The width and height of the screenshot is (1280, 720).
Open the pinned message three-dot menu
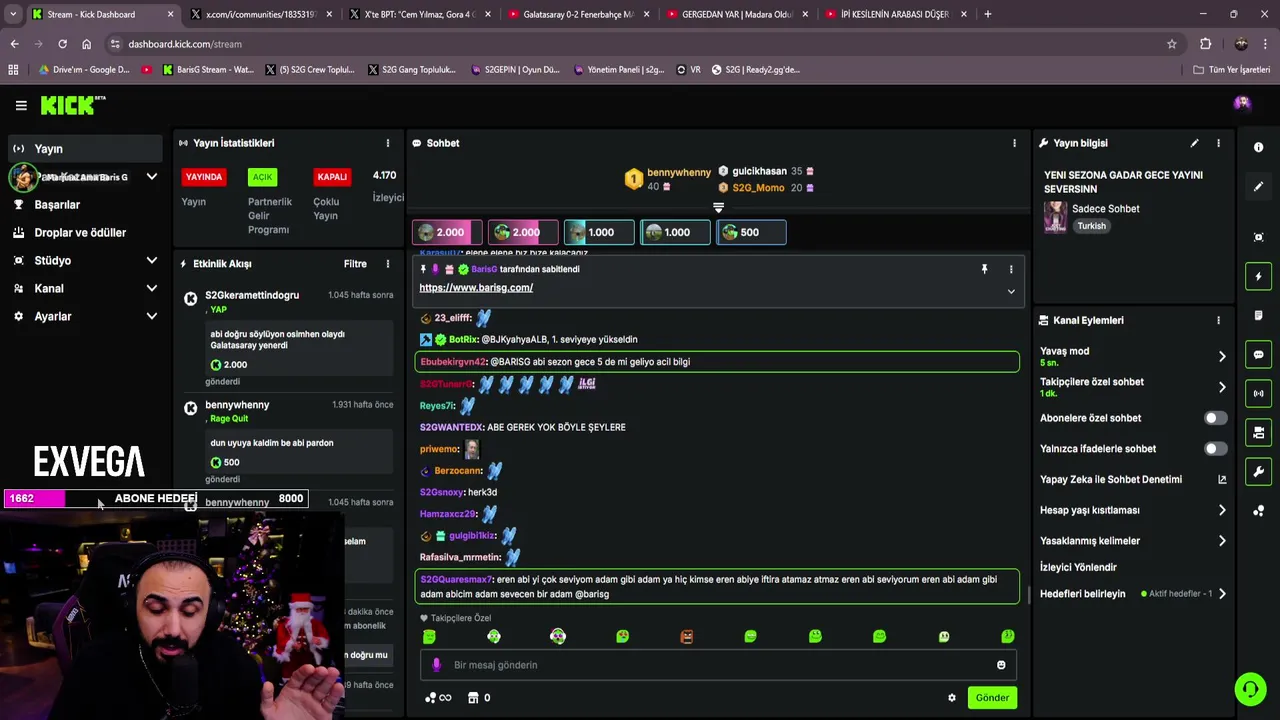point(1011,269)
